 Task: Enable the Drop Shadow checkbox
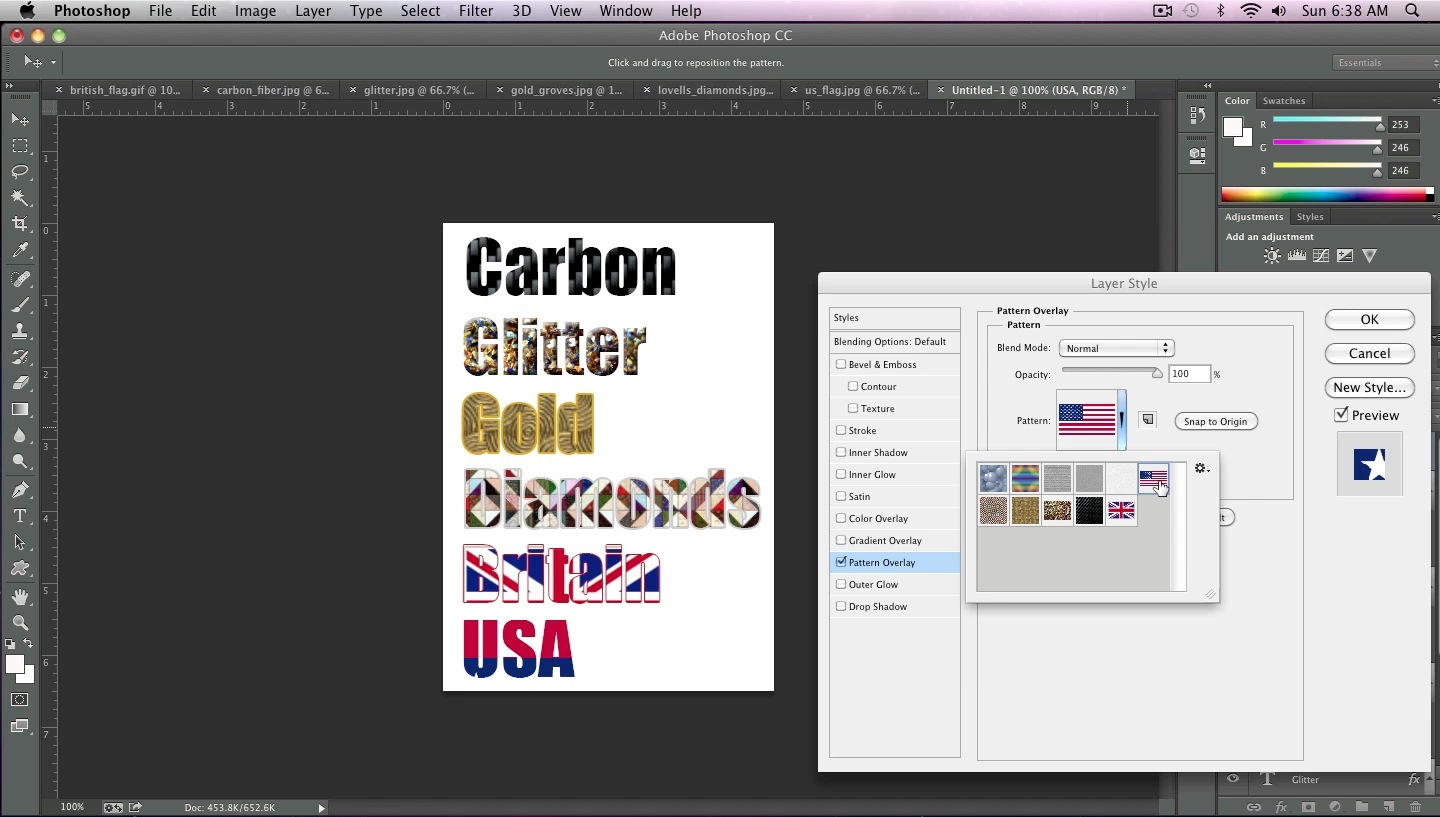(x=841, y=606)
